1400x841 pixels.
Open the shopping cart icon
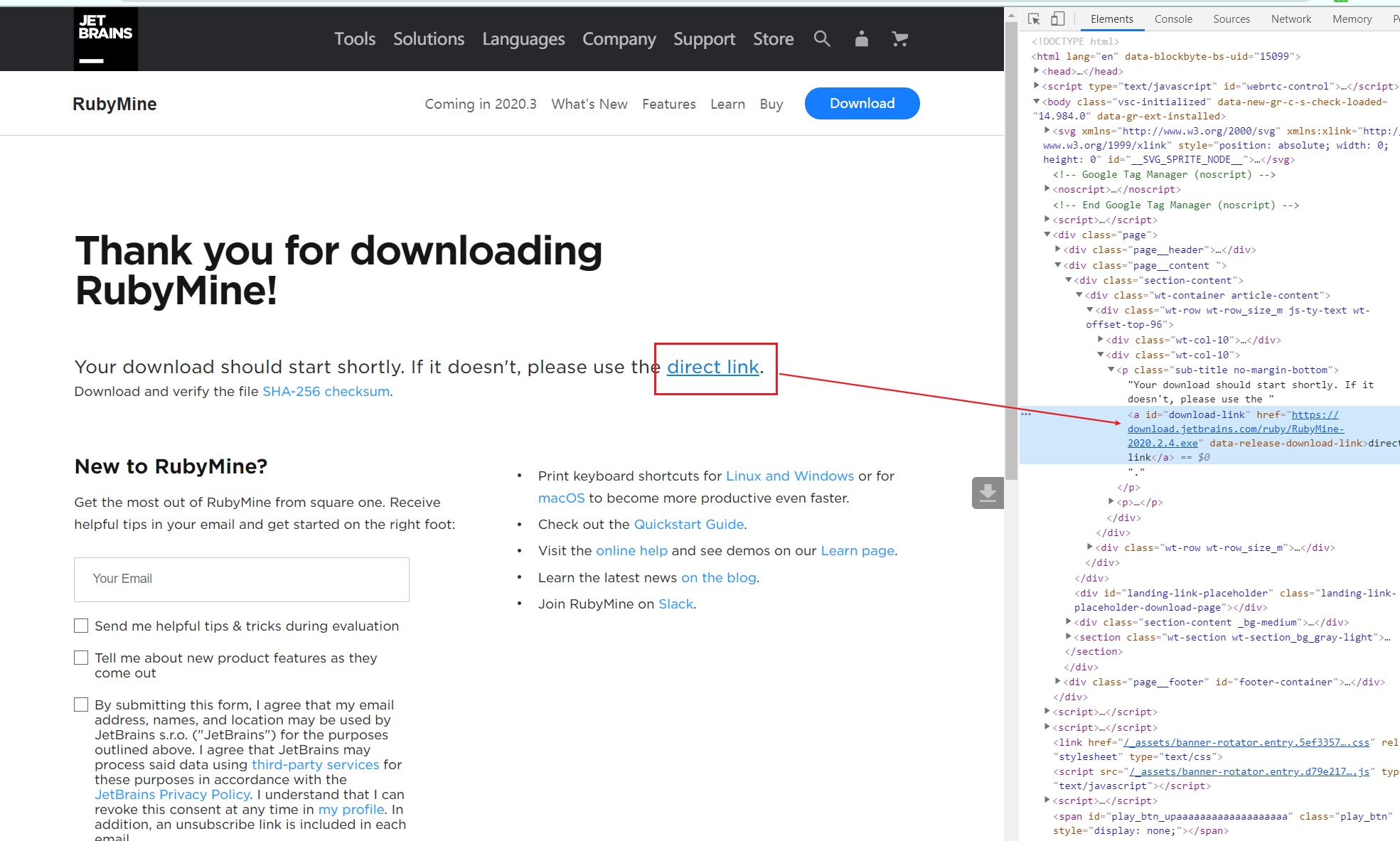click(x=899, y=39)
